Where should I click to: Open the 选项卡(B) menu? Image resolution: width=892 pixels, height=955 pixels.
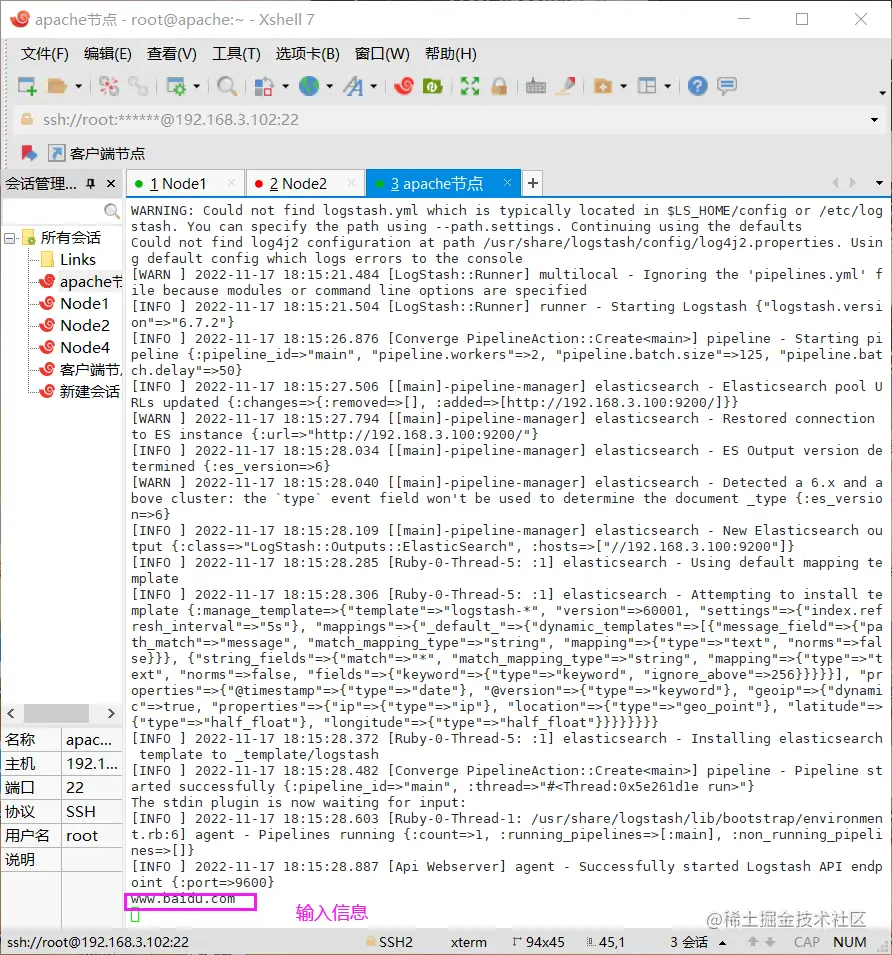coord(307,54)
